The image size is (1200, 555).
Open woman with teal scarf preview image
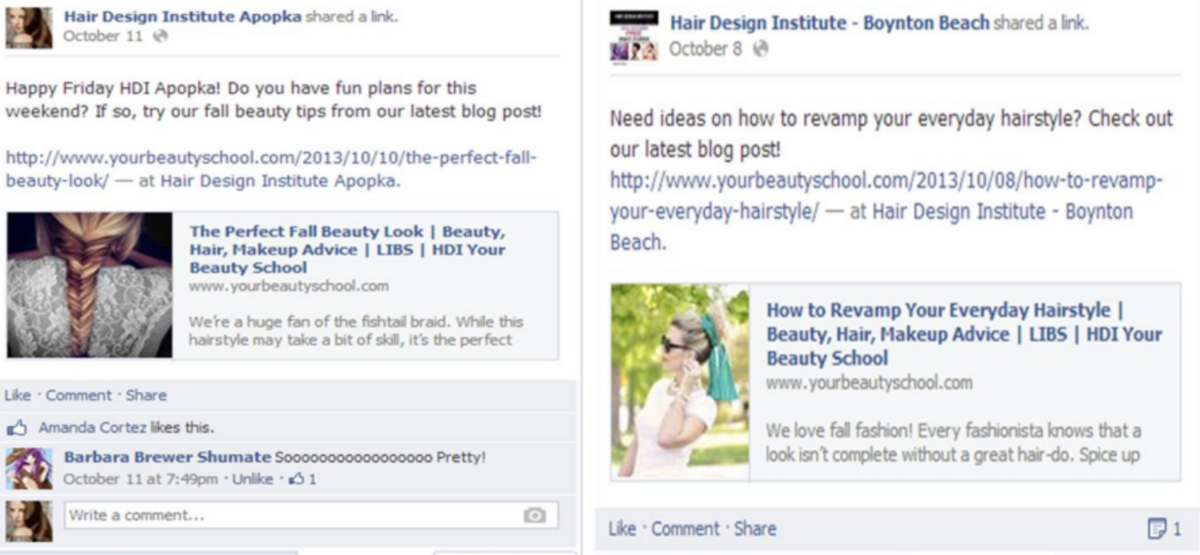tap(680, 381)
